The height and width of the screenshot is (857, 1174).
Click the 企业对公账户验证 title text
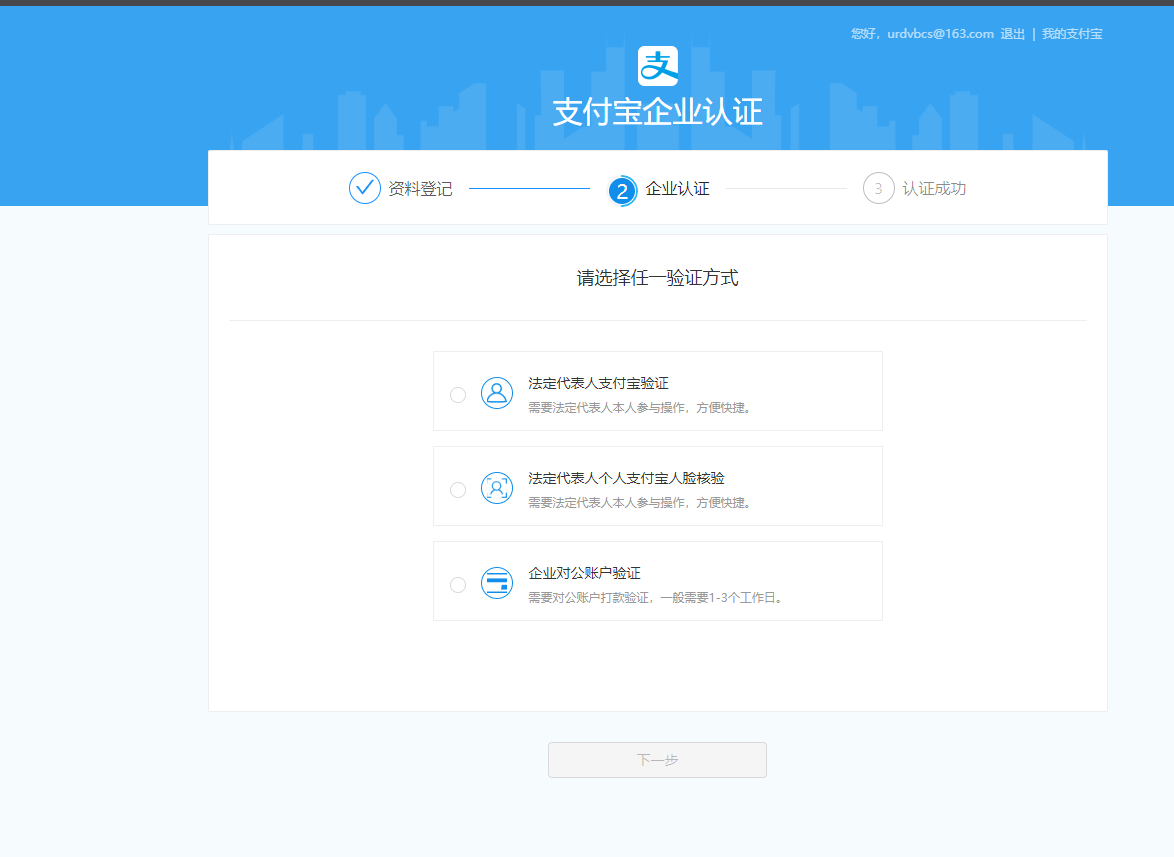point(585,573)
